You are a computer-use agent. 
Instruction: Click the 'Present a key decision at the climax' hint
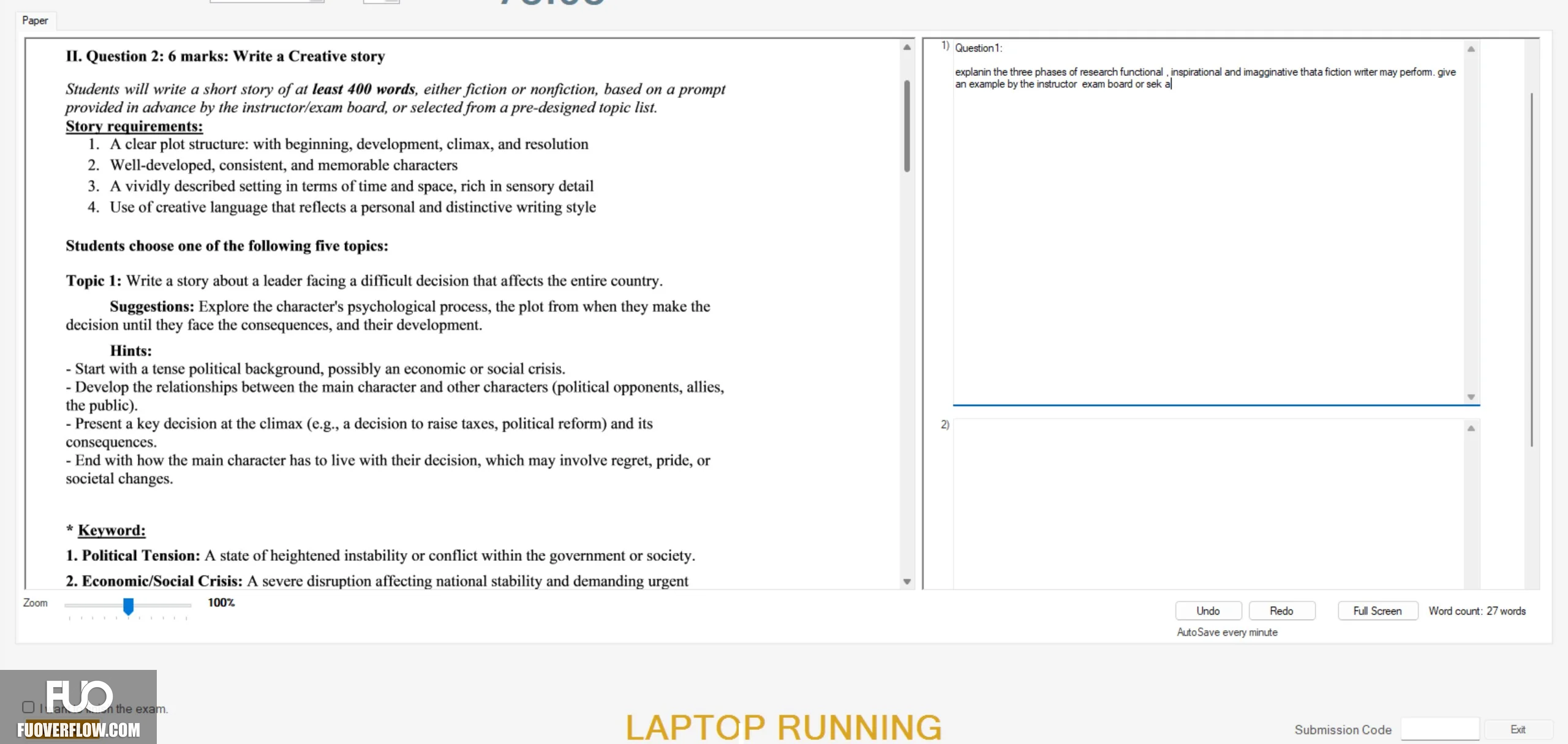click(x=359, y=432)
